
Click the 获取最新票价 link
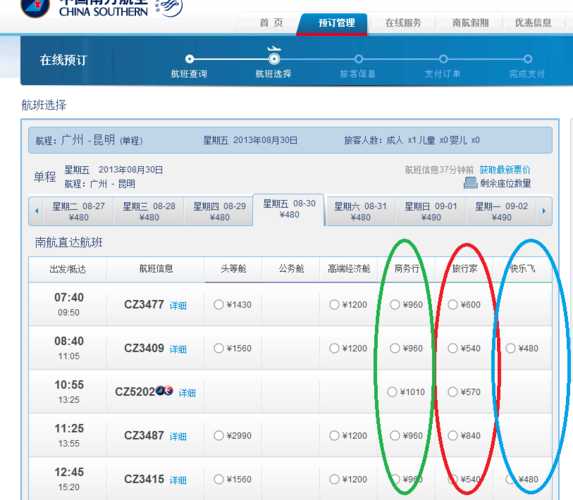[505, 170]
